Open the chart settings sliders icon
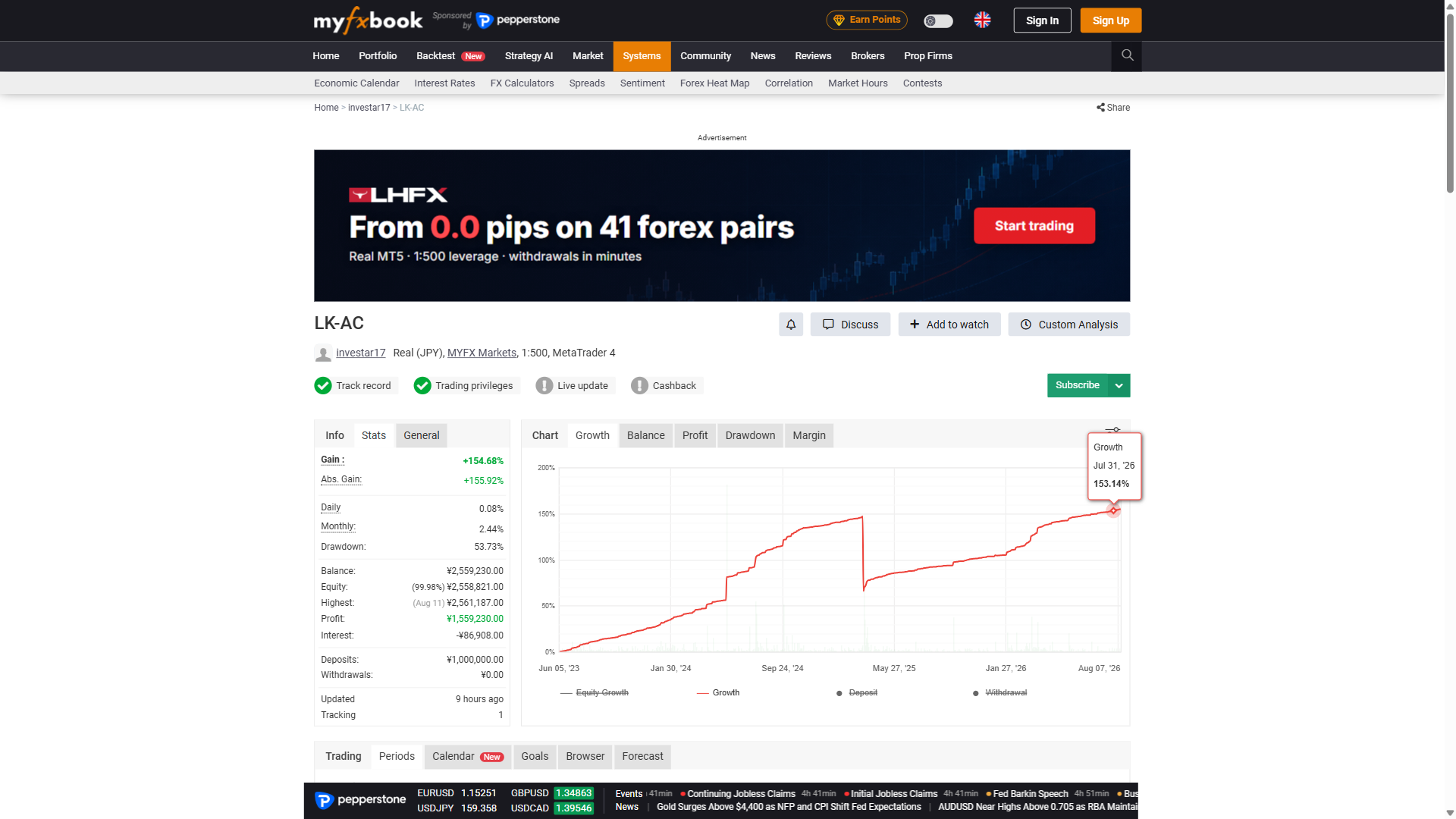The image size is (1456, 819). [x=1112, y=430]
